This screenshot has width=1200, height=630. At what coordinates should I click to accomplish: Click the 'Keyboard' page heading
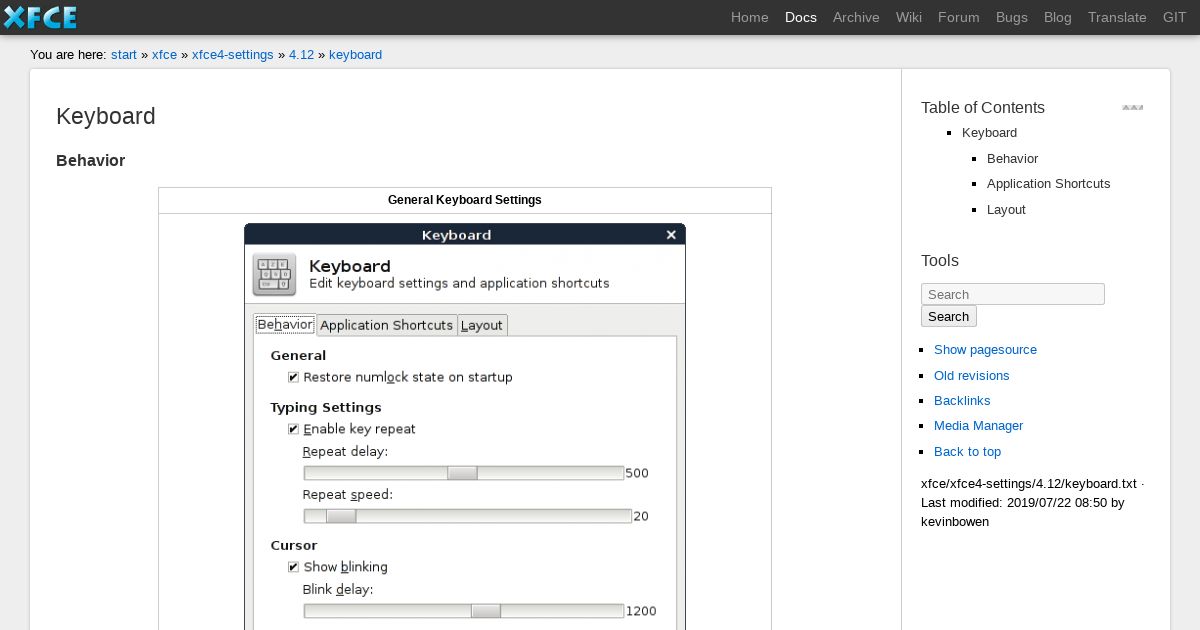tap(106, 116)
